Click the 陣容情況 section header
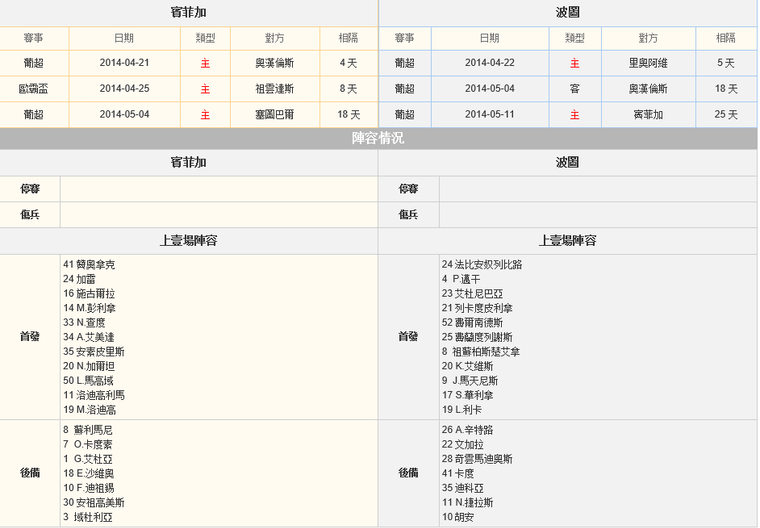 378,138
